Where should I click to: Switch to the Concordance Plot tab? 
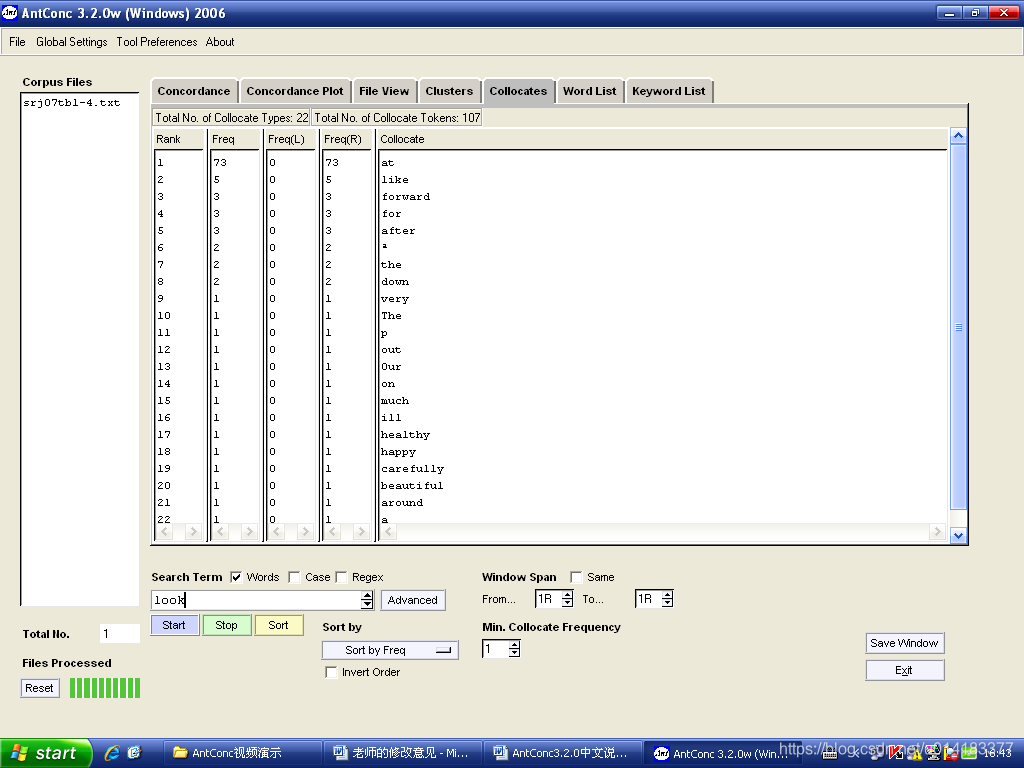coord(295,91)
